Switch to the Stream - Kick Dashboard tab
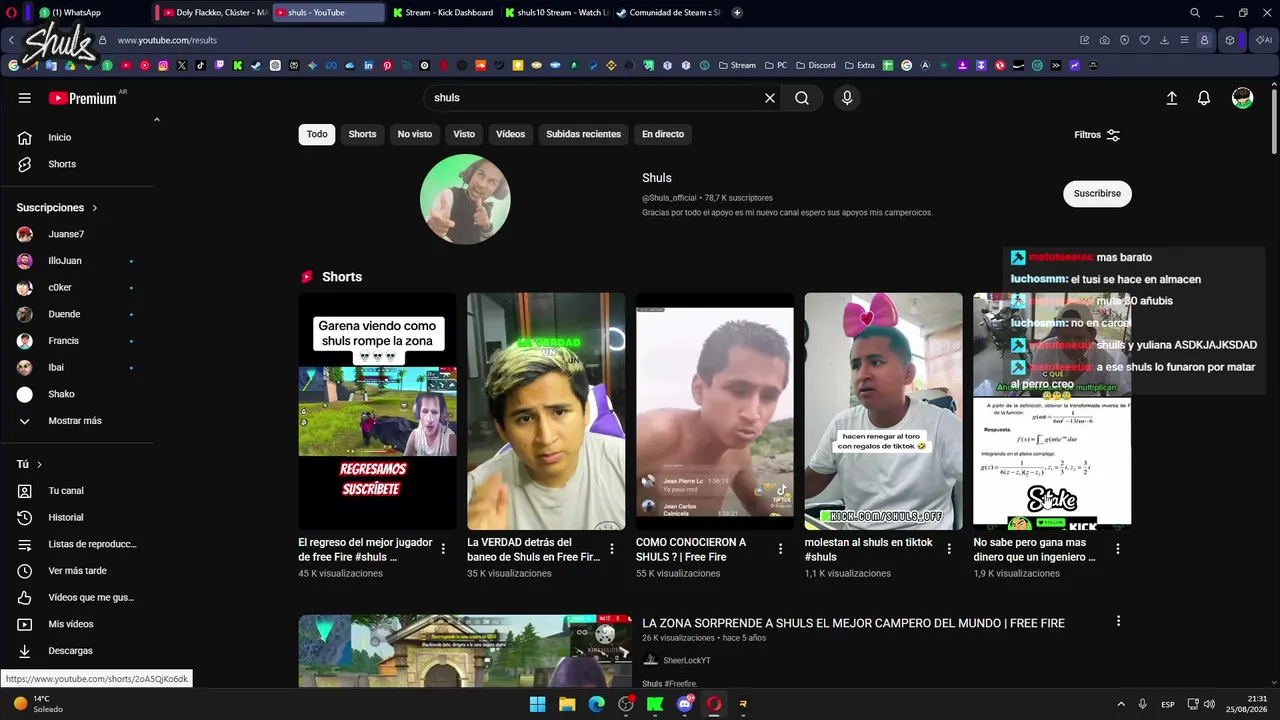This screenshot has width=1280, height=720. click(444, 13)
